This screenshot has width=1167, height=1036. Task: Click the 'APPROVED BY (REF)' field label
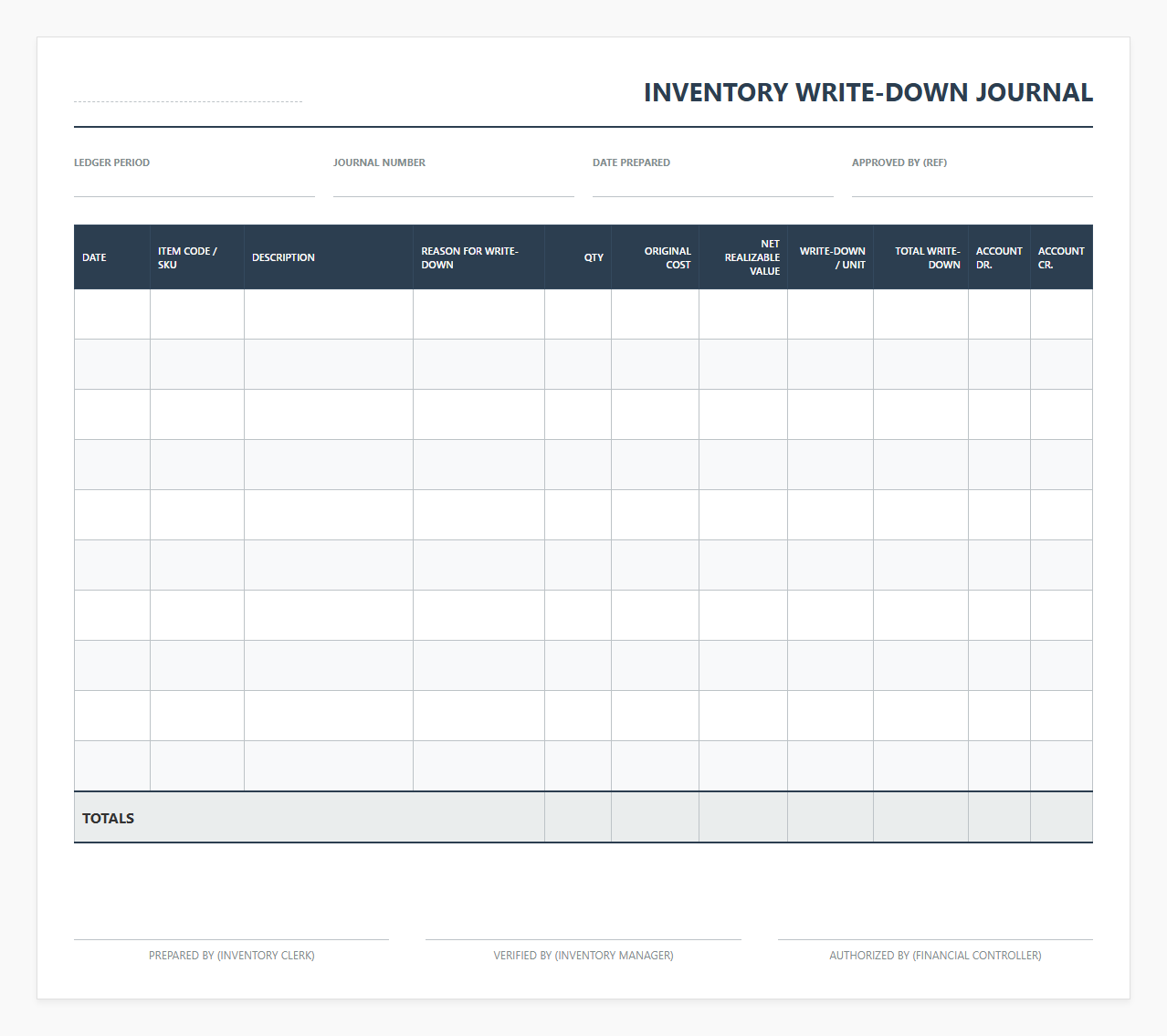(x=899, y=162)
